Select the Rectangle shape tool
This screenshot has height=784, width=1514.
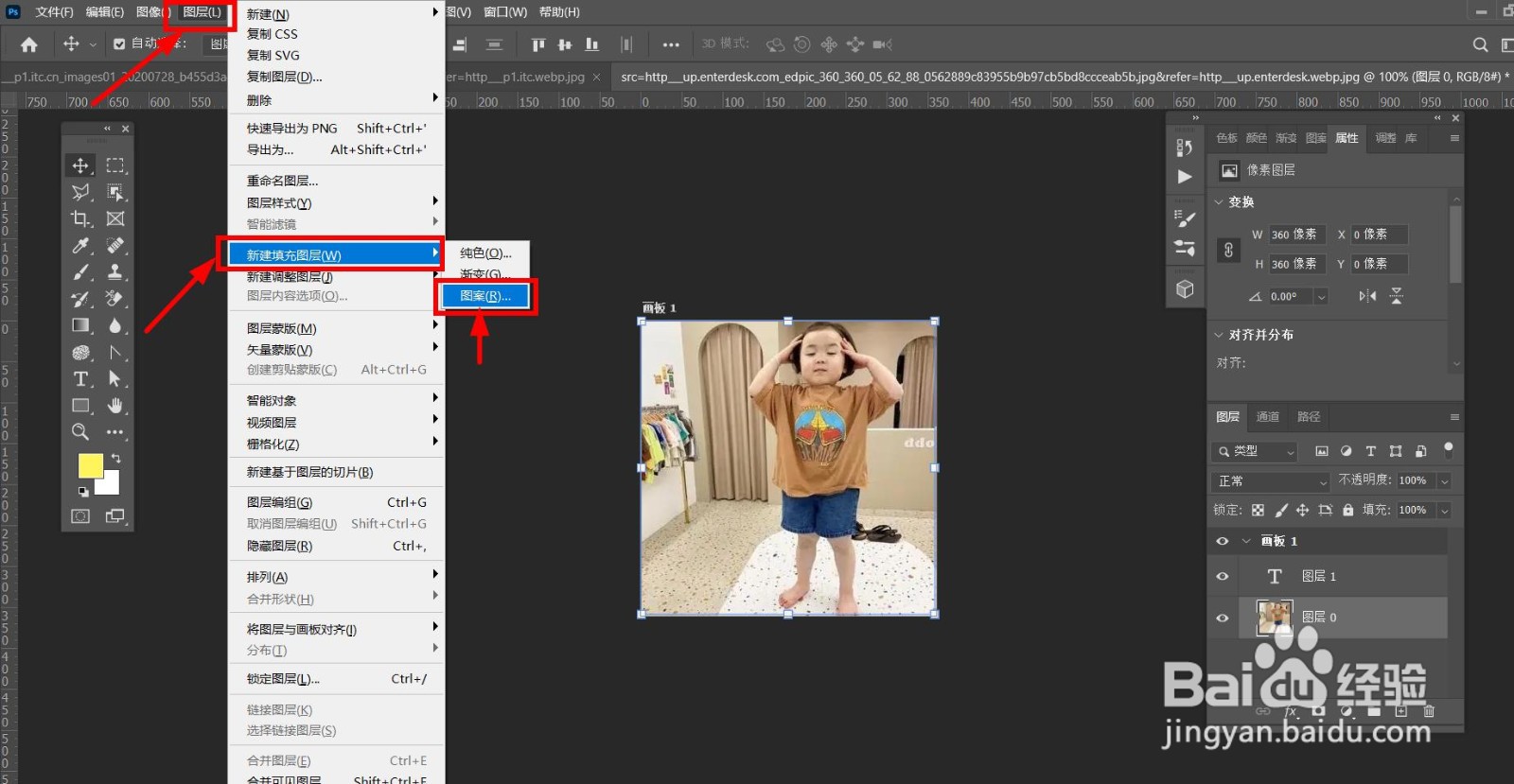[80, 406]
